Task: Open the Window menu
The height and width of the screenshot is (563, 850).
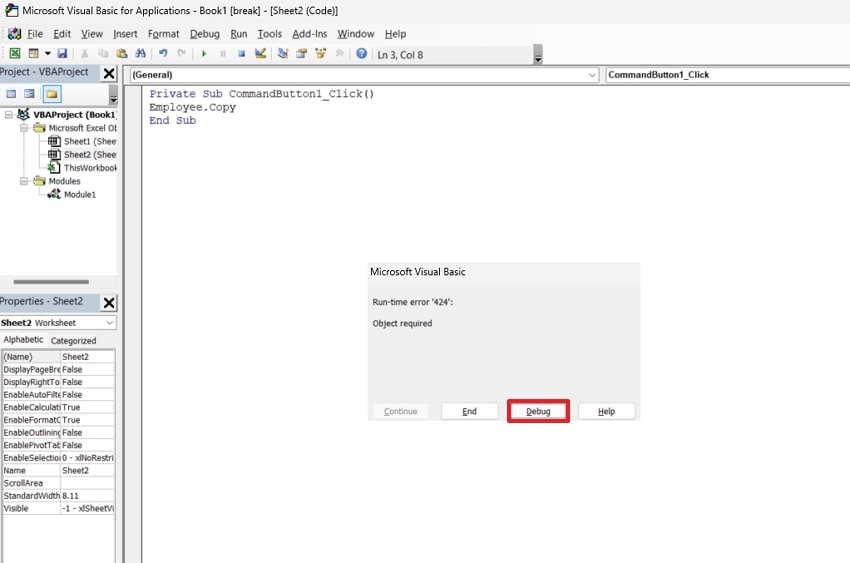Action: (356, 34)
